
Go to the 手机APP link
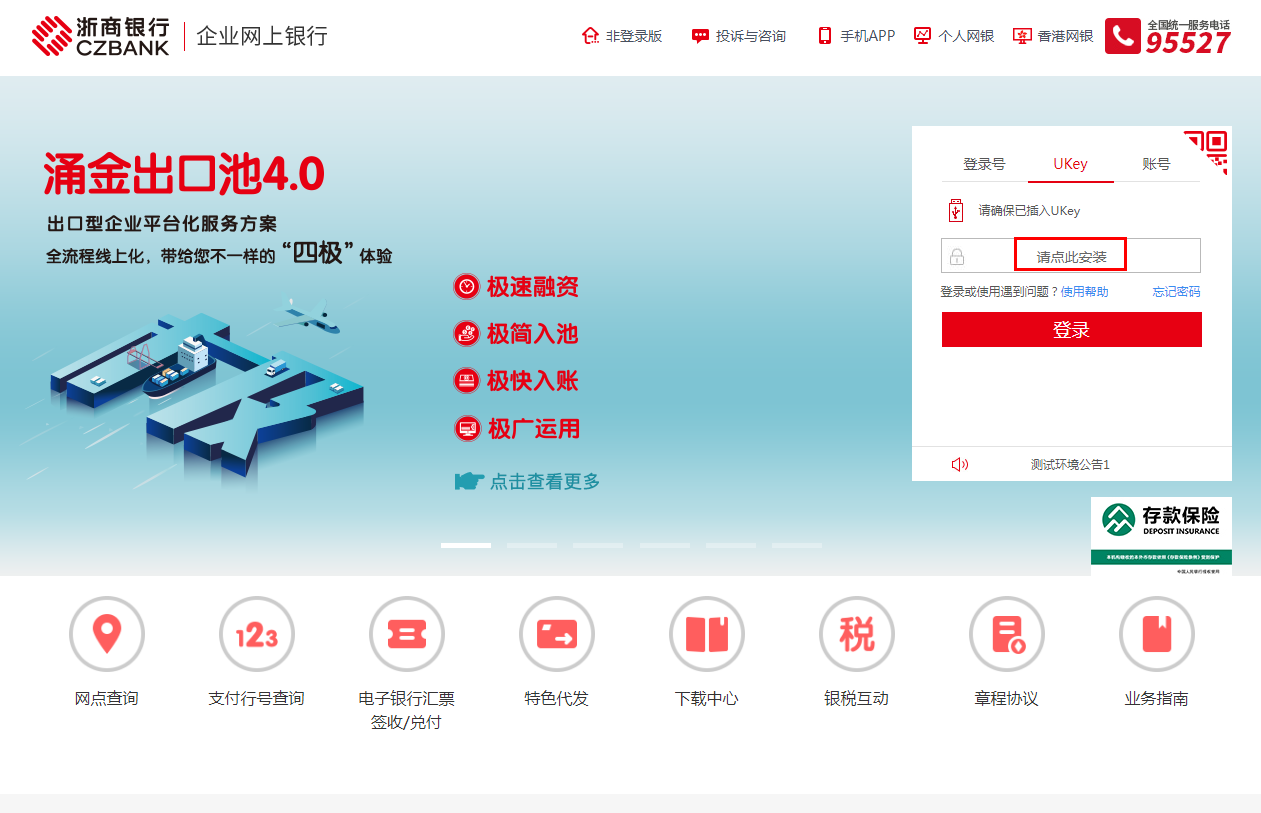[x=868, y=36]
